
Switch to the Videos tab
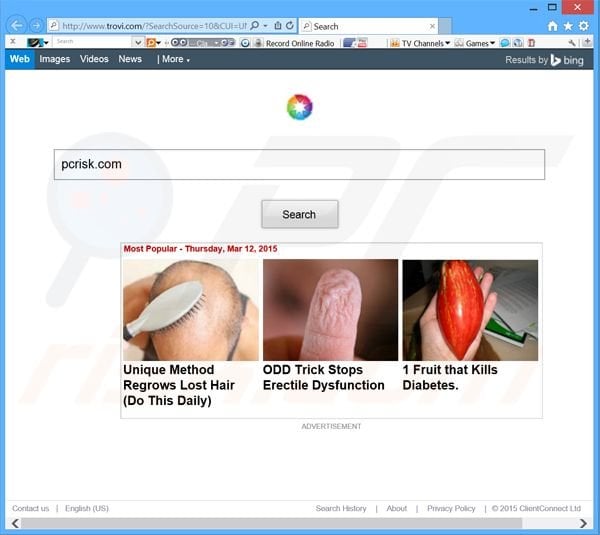click(x=94, y=59)
